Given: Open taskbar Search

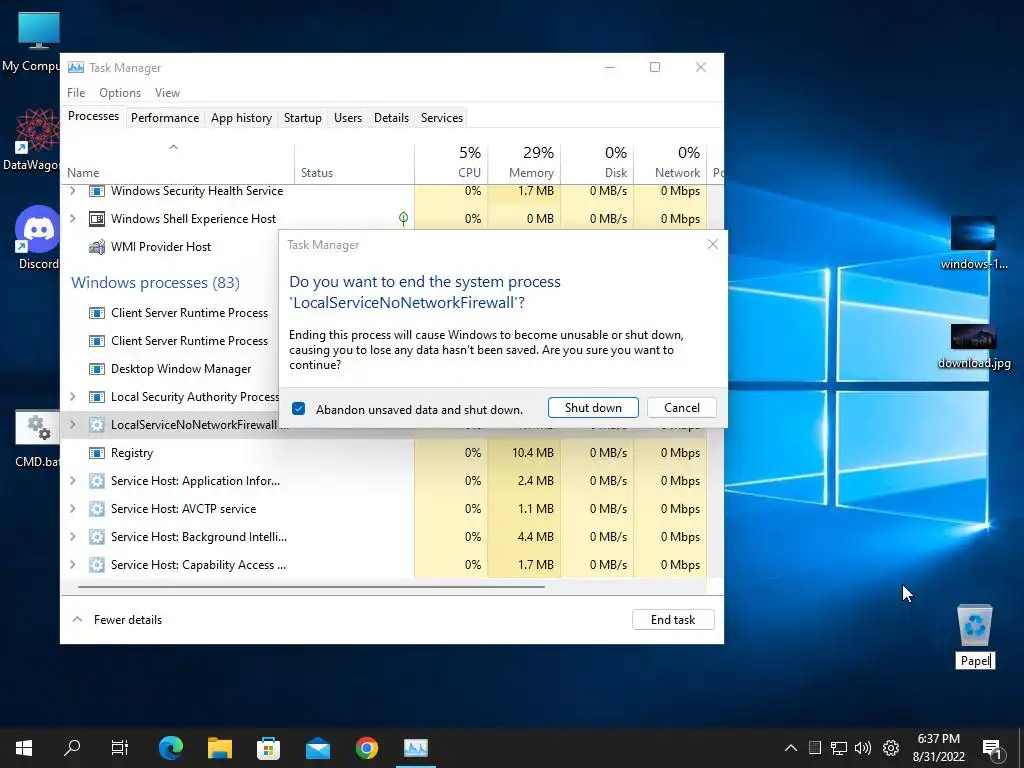Looking at the screenshot, I should click(72, 748).
